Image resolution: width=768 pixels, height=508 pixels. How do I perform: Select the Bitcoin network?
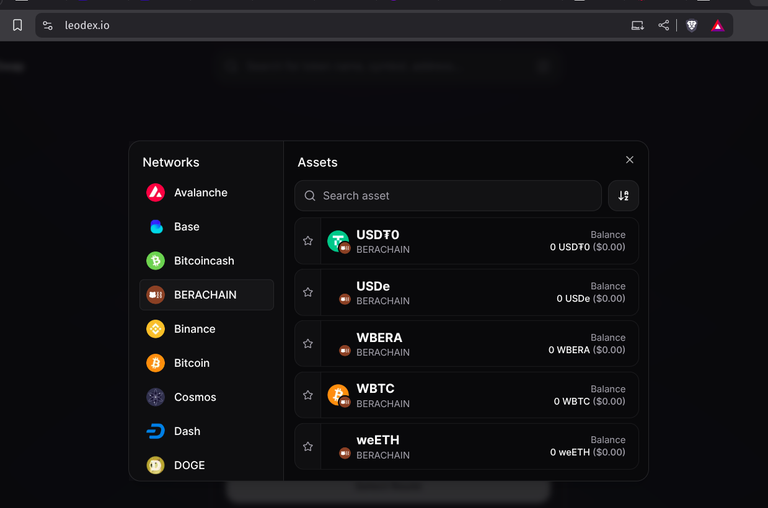[x=206, y=363]
